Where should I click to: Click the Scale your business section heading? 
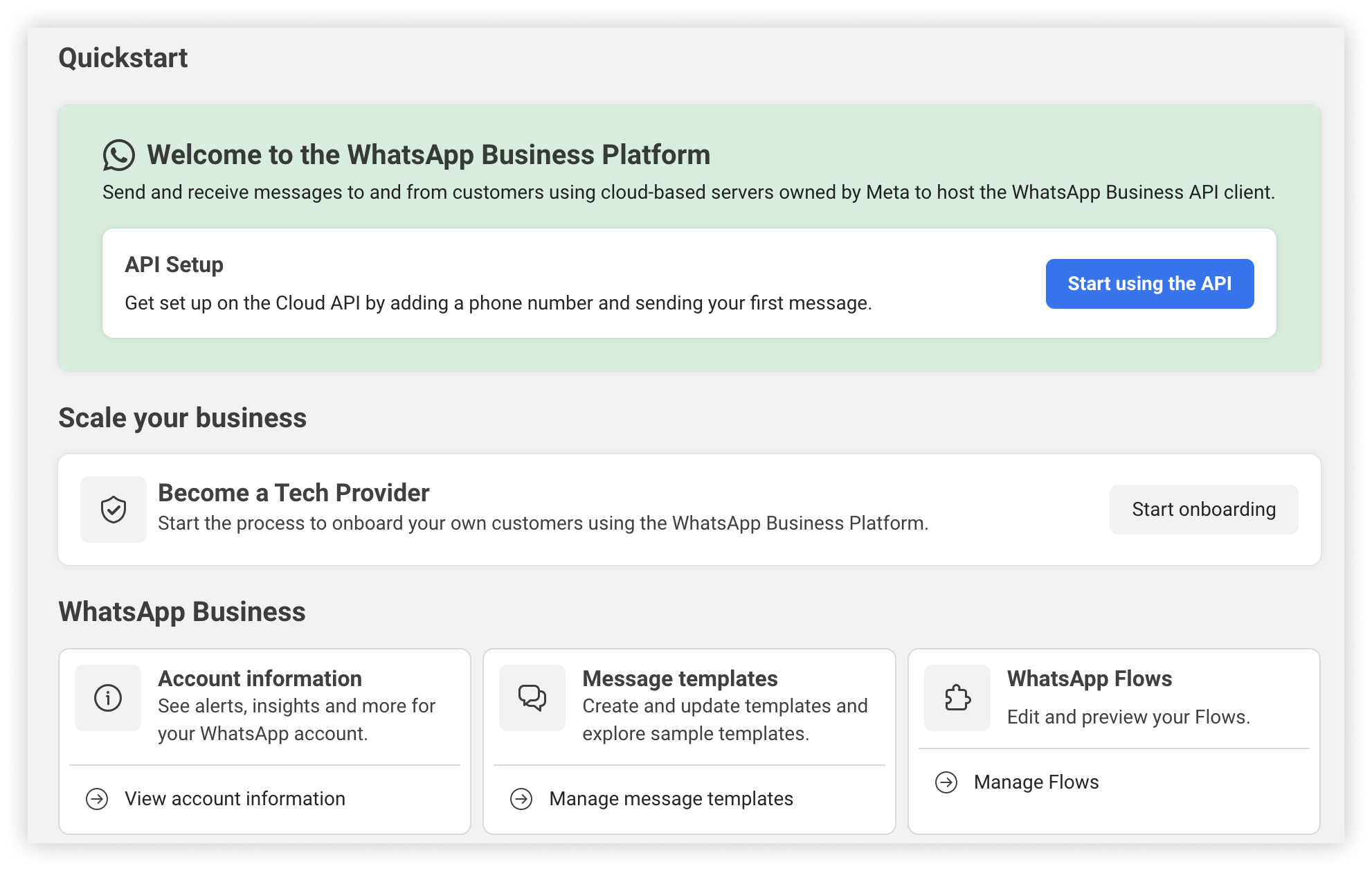[183, 417]
